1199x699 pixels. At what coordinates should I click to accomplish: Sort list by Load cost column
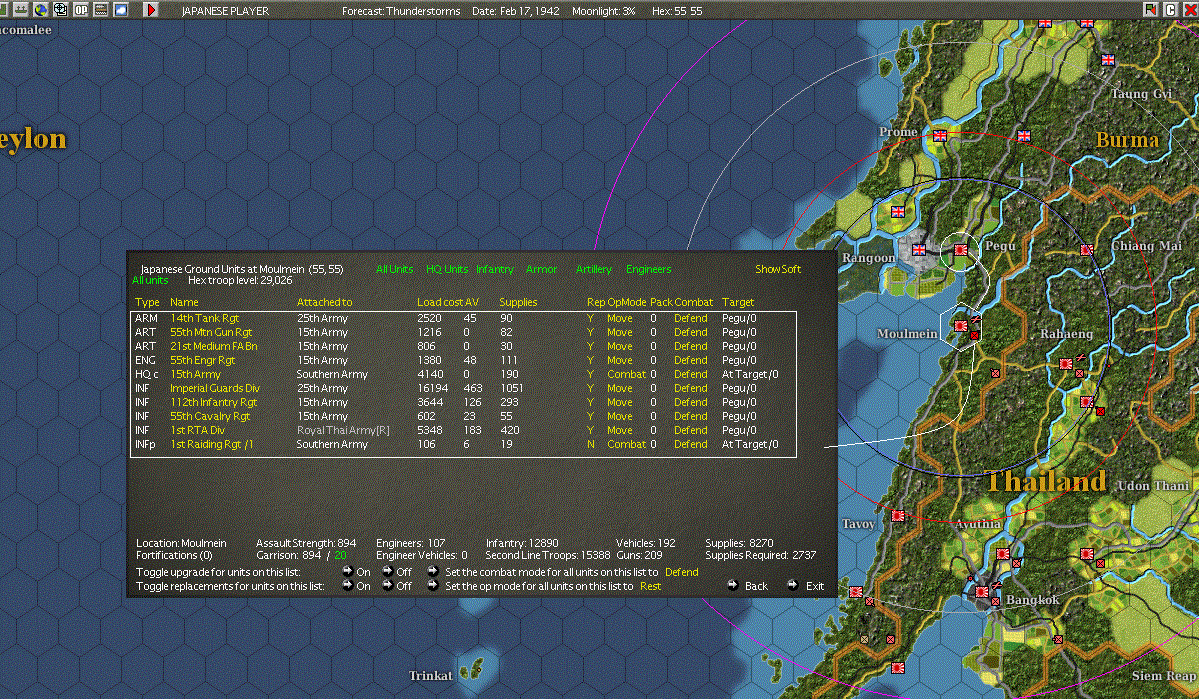click(440, 302)
